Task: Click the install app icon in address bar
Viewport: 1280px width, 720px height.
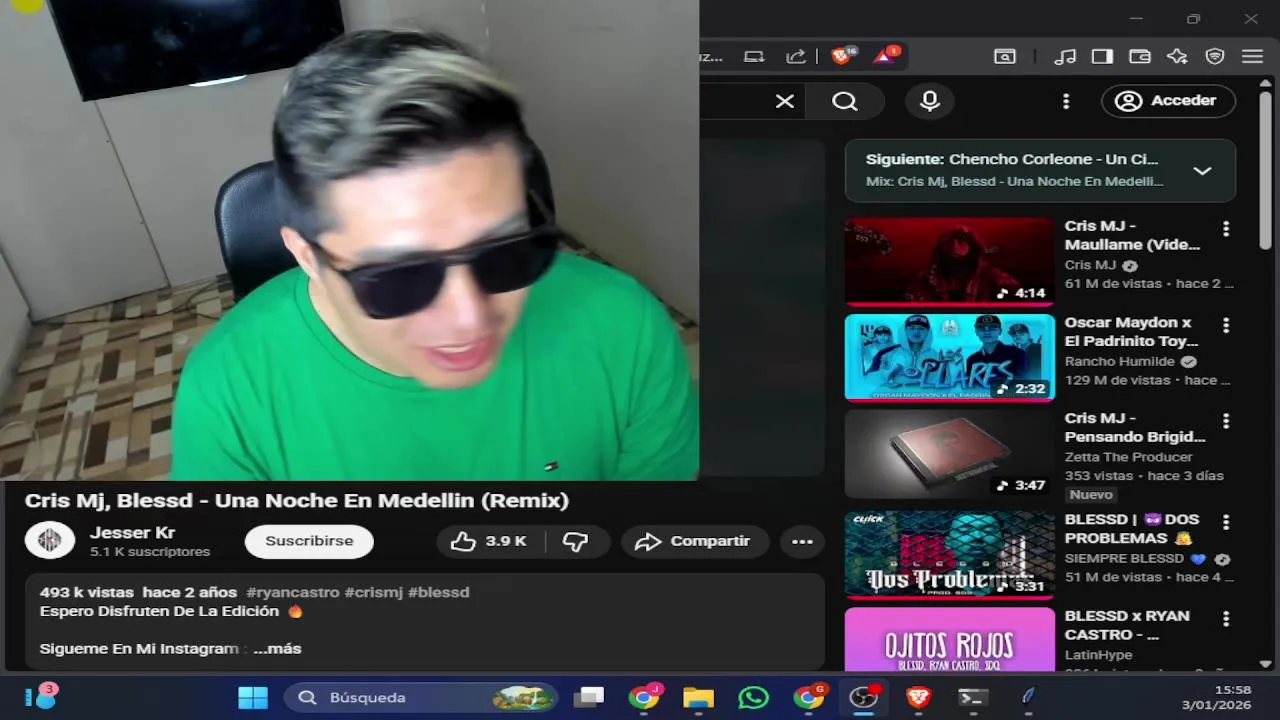Action: click(x=754, y=57)
